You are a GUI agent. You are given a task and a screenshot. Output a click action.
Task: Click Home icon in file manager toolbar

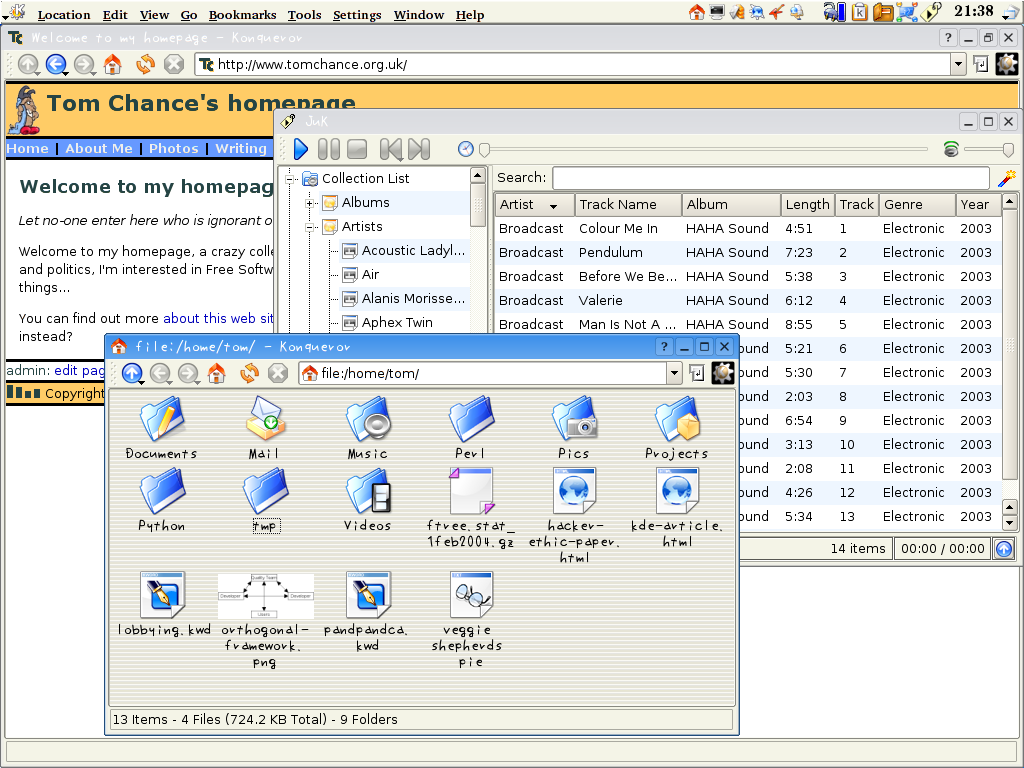(217, 373)
